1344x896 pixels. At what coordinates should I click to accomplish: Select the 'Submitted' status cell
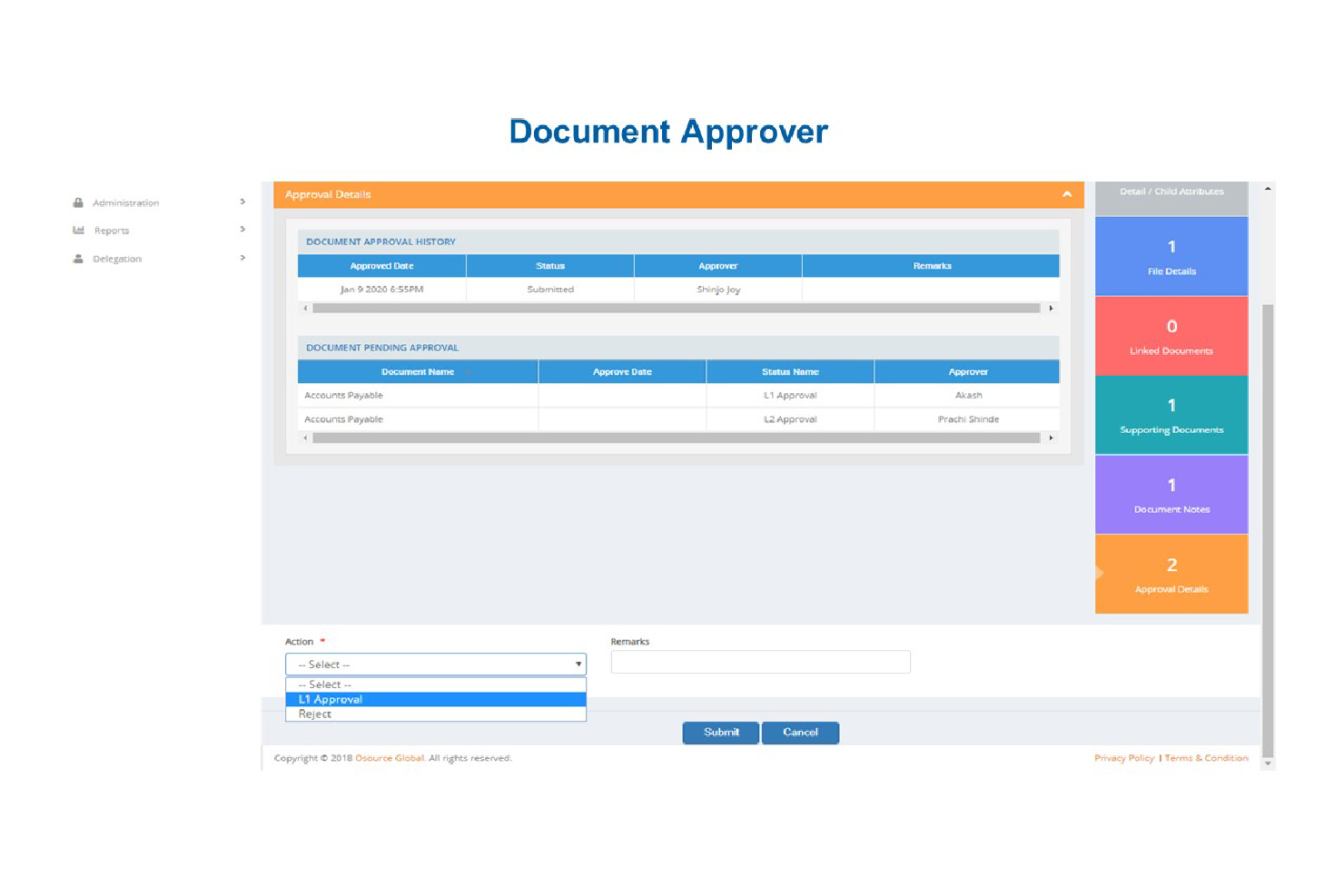(x=550, y=290)
